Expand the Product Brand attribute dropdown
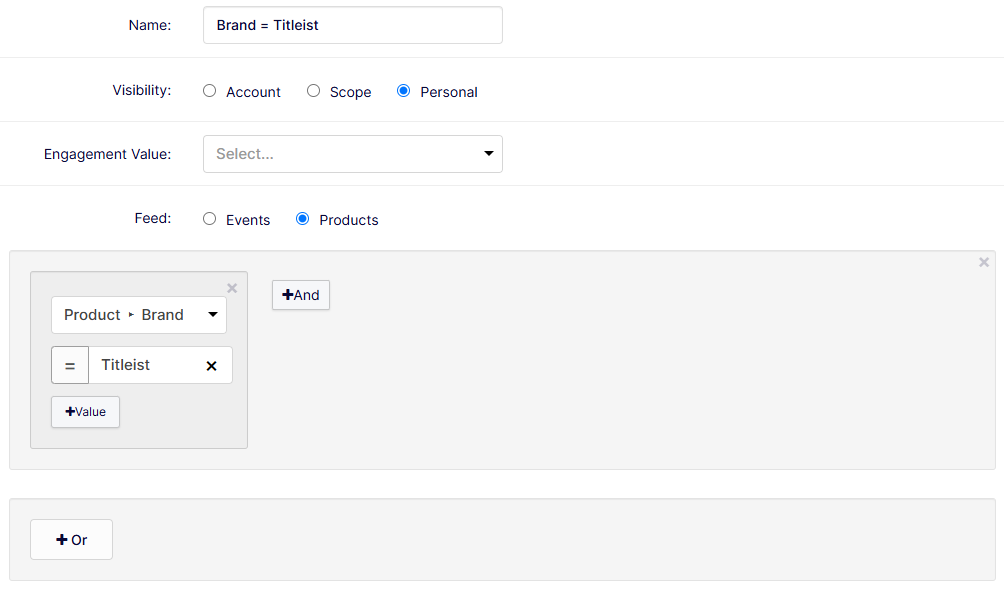This screenshot has height=591, width=1004. click(139, 315)
